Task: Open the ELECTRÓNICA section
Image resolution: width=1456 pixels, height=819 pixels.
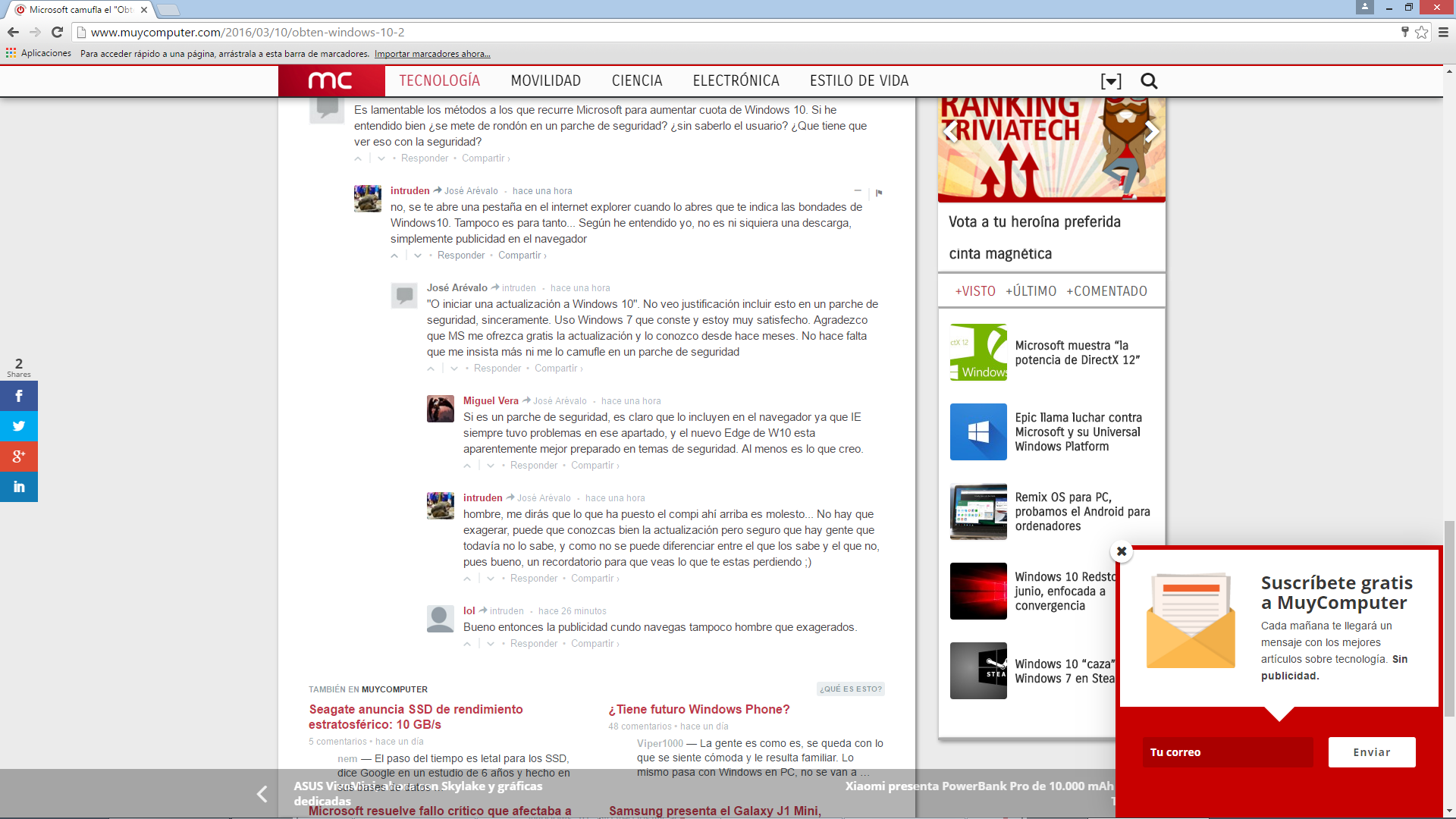Action: [736, 80]
